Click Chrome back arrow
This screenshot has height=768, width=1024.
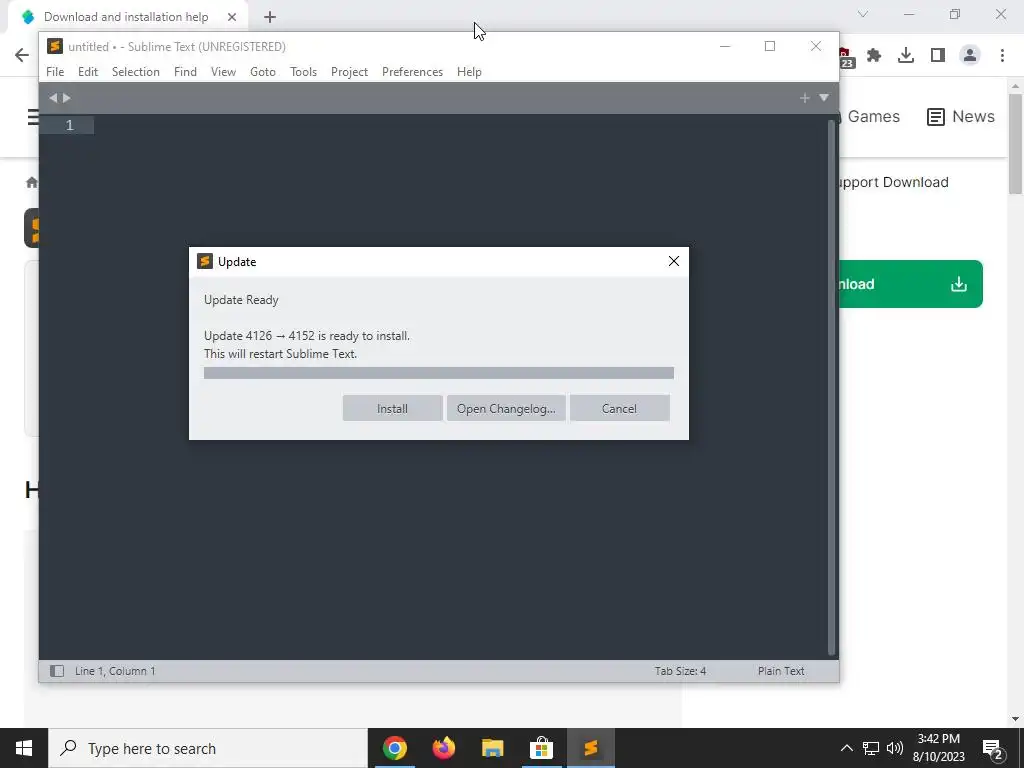point(22,55)
